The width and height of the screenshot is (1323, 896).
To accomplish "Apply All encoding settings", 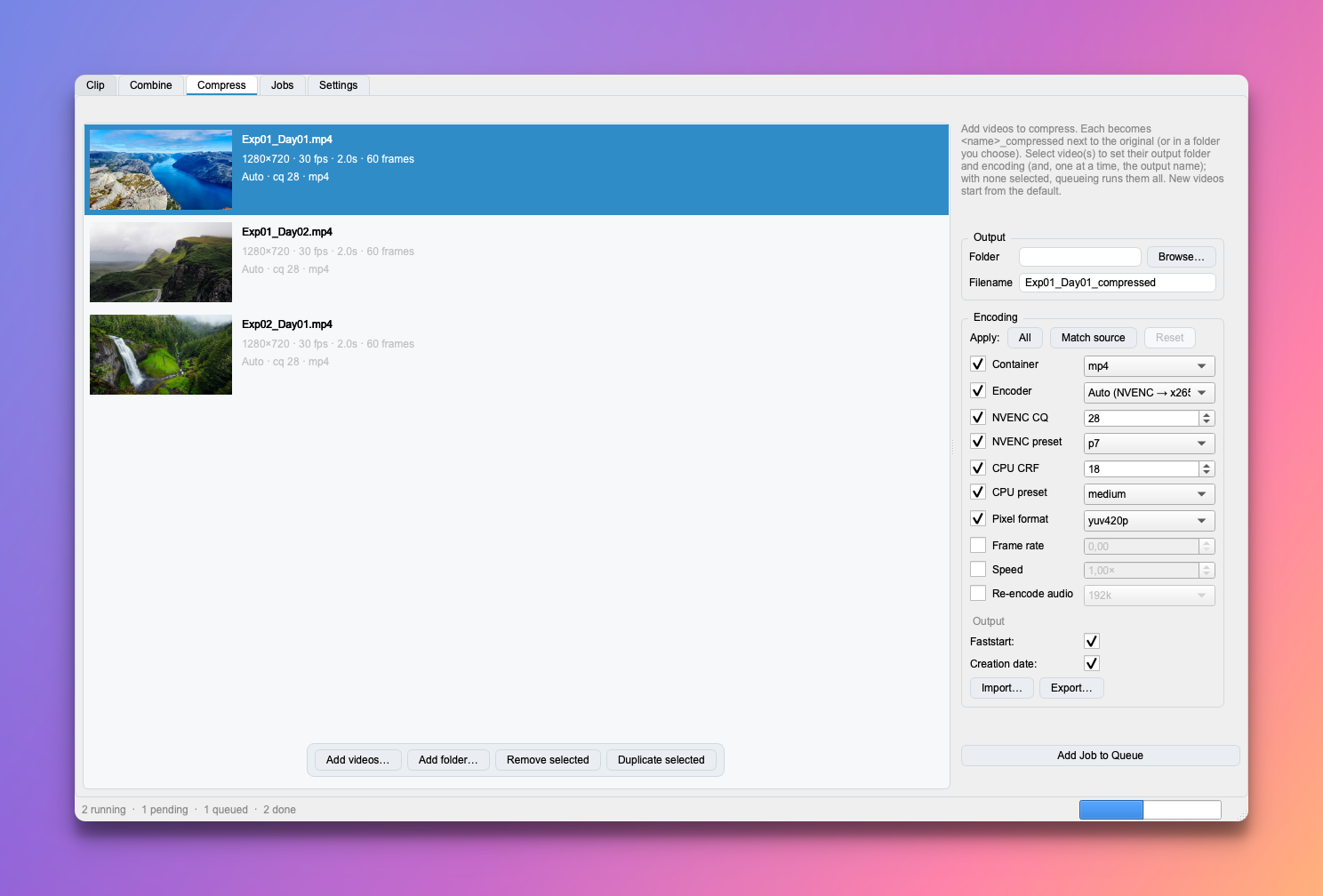I will (1024, 338).
